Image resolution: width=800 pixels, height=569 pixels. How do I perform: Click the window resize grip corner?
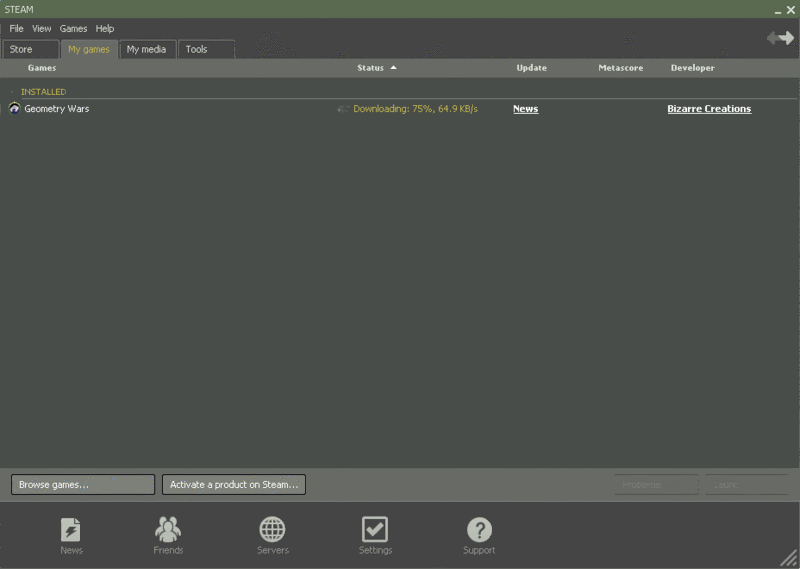789,558
